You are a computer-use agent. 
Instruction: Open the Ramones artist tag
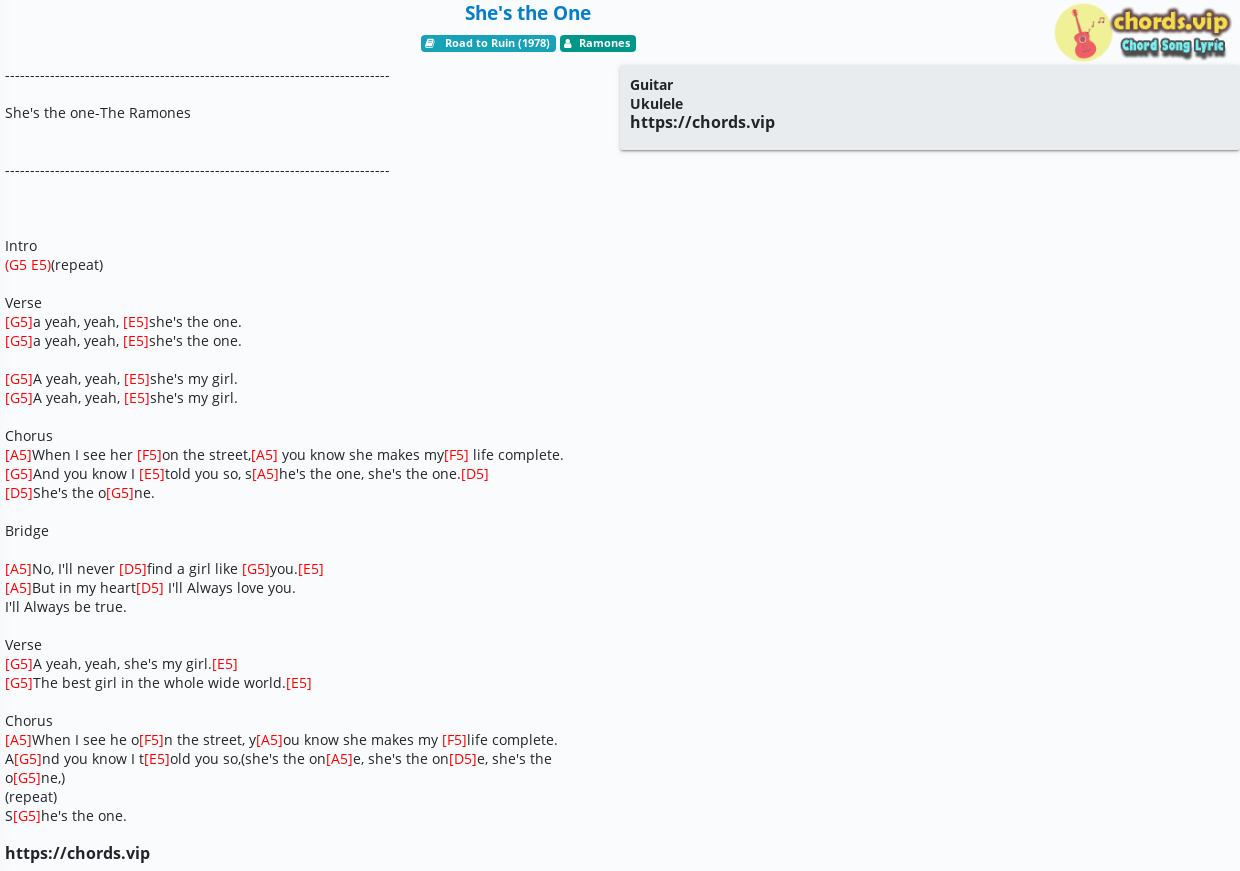coord(598,43)
